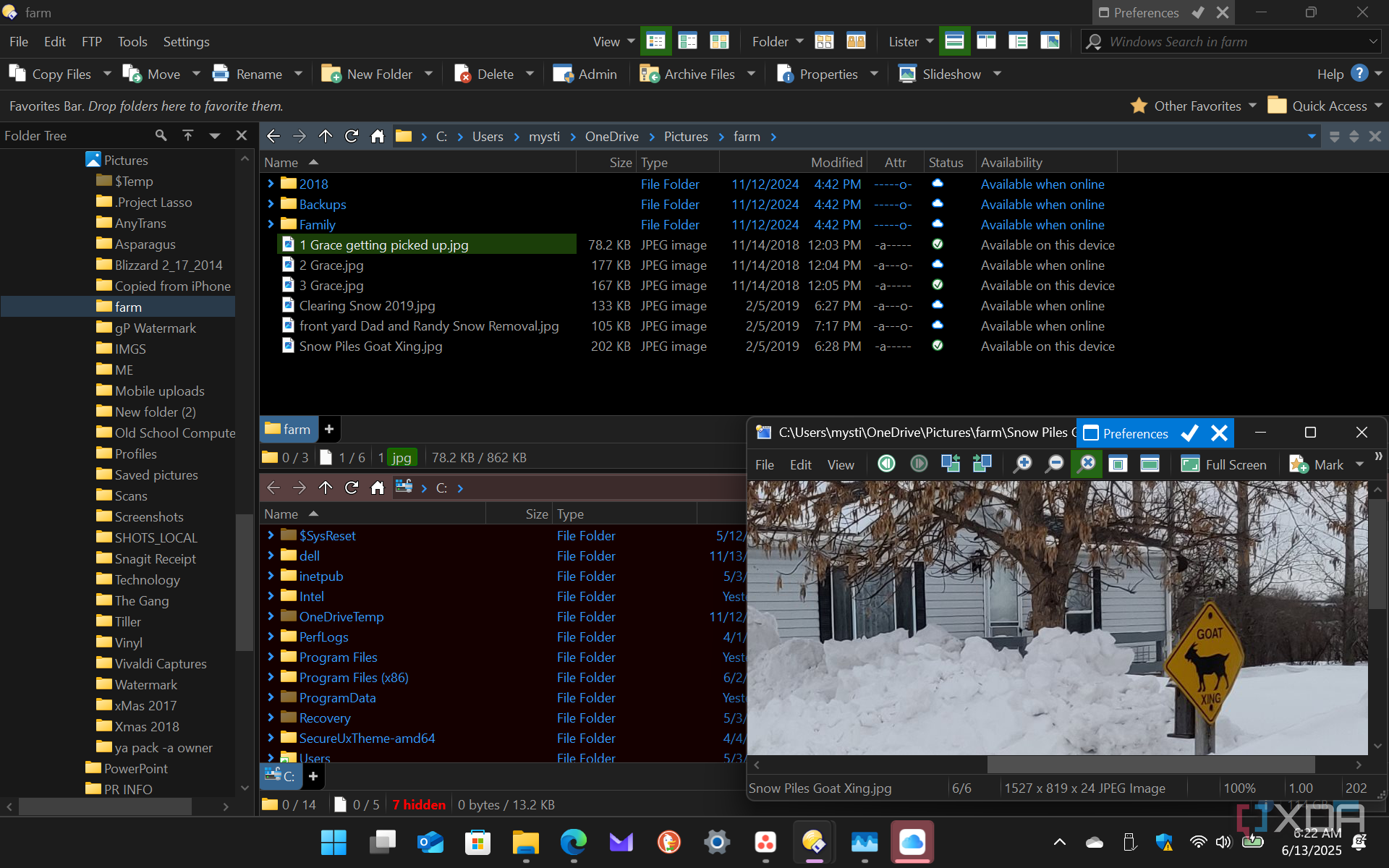Go to home folder in C: pane
The image size is (1389, 868).
click(378, 488)
